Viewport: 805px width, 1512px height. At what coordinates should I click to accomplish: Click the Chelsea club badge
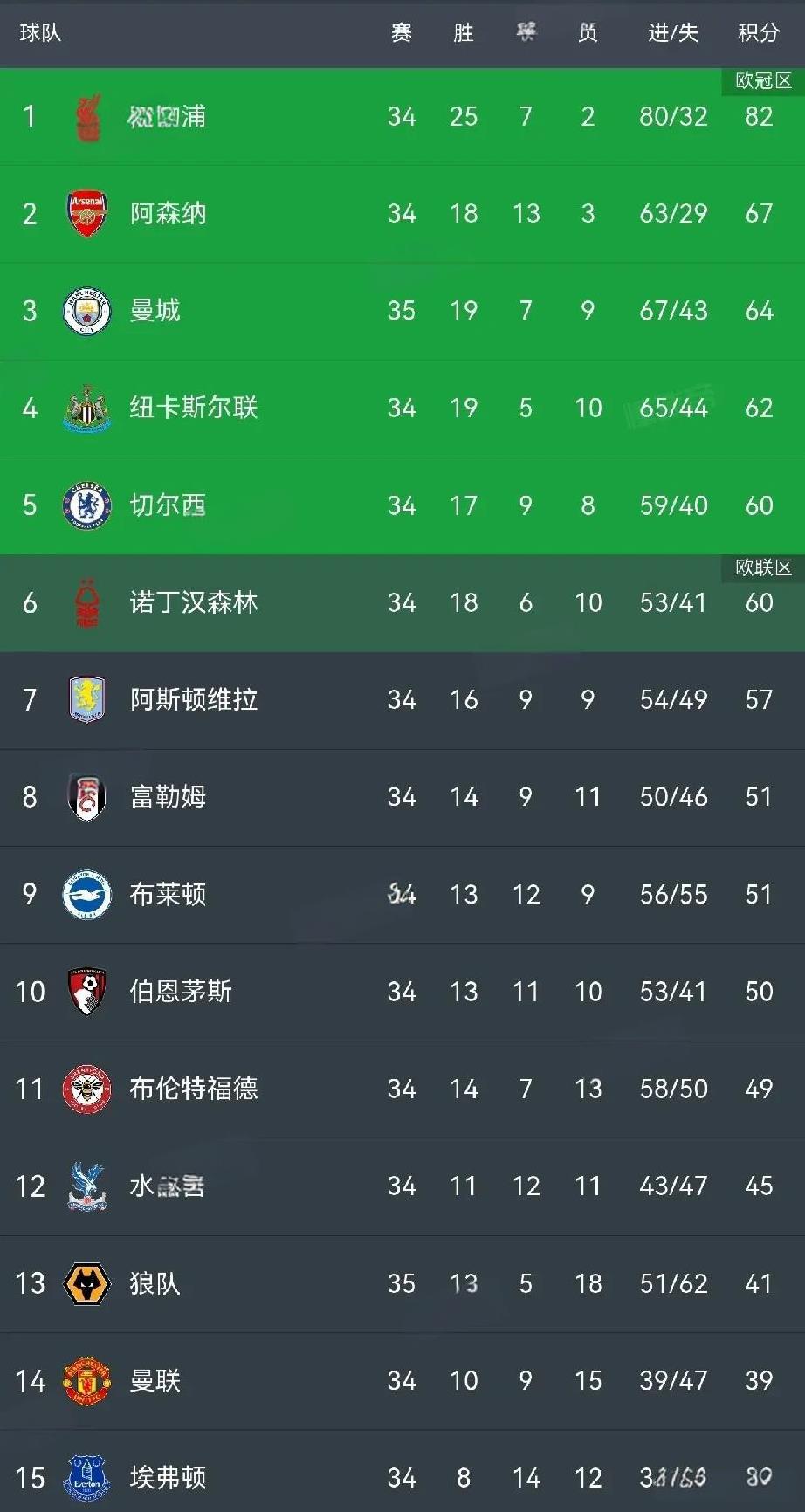coord(86,505)
